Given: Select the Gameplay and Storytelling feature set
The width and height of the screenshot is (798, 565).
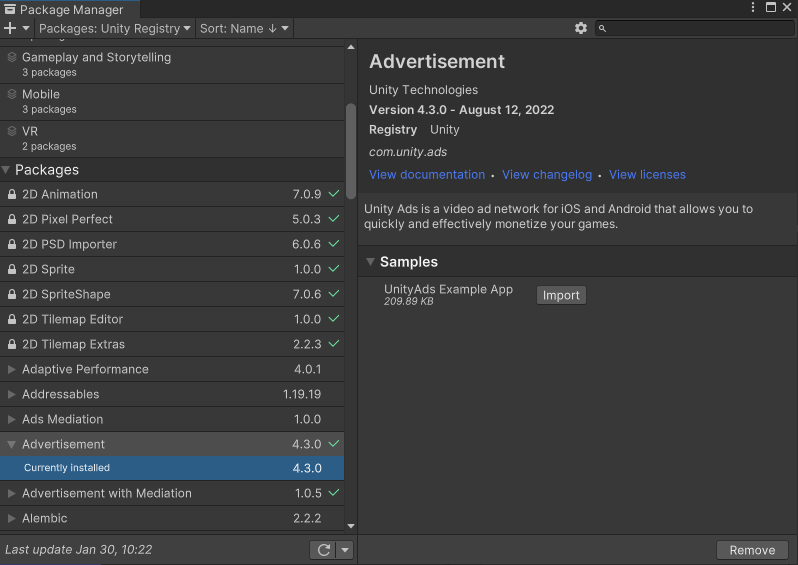Looking at the screenshot, I should [x=172, y=65].
